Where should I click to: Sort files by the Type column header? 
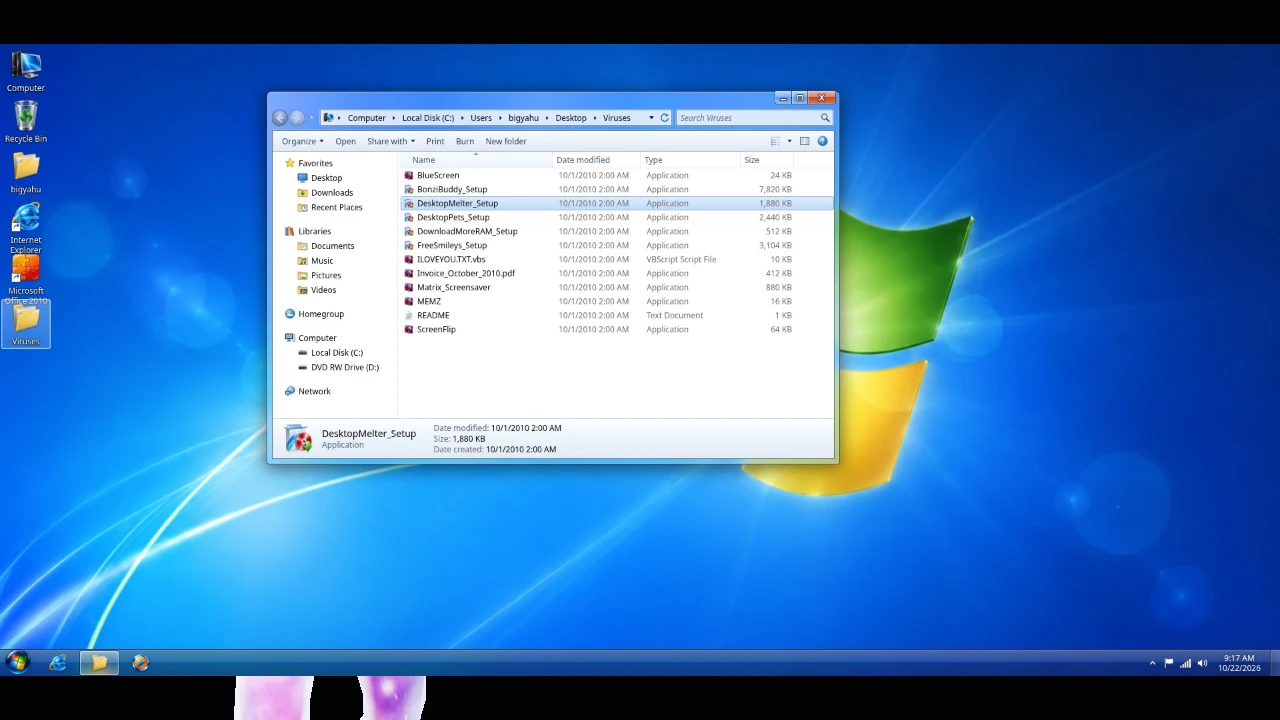click(x=690, y=160)
